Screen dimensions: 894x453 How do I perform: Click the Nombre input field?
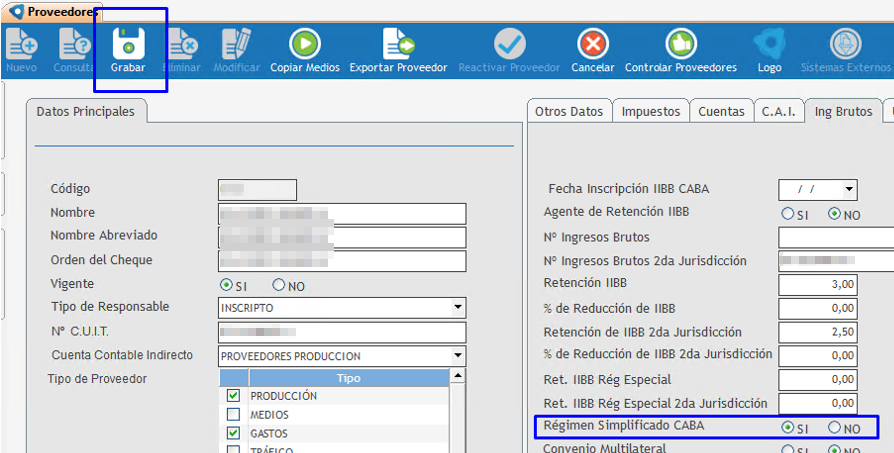342,214
